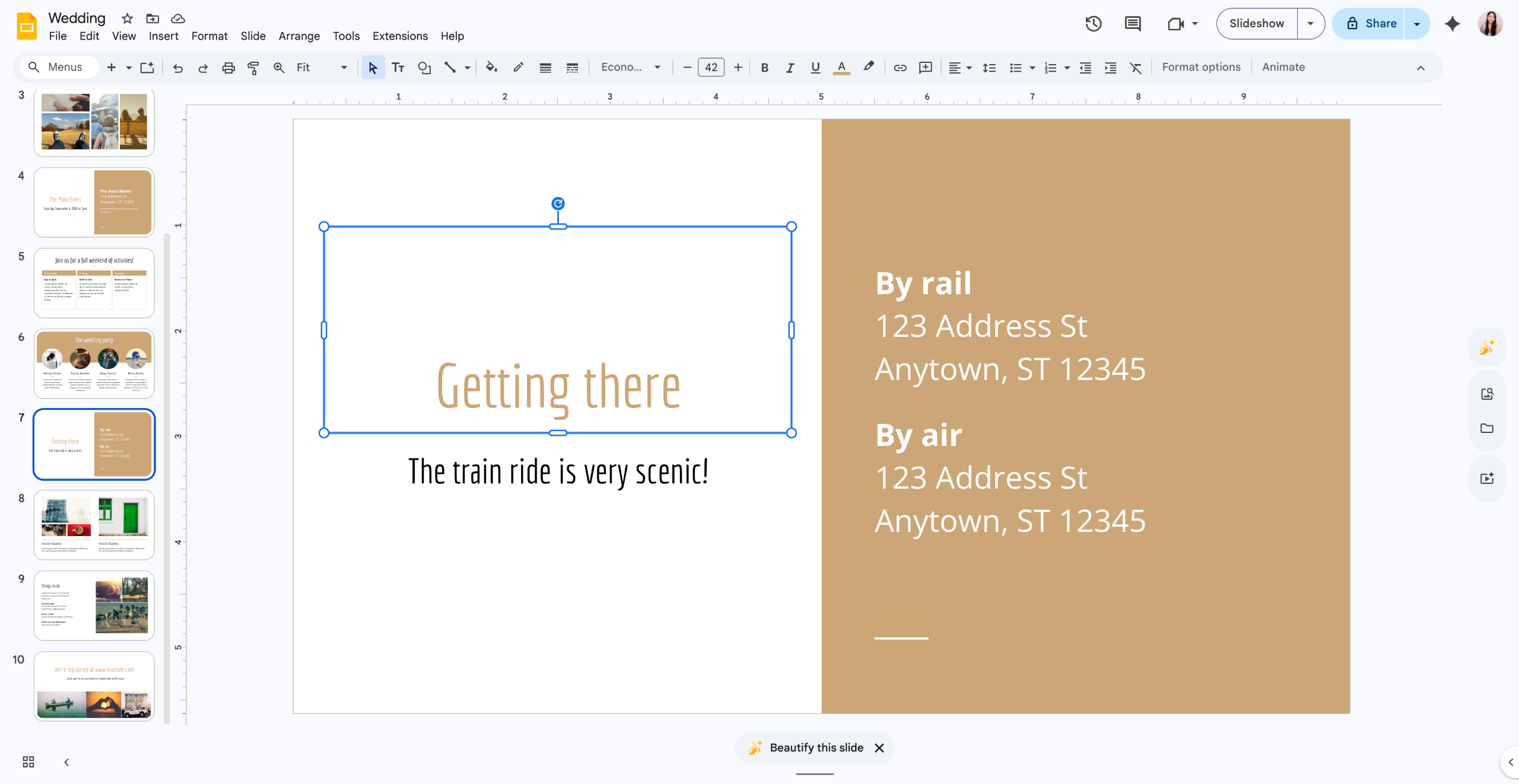Toggle italic formatting
Image resolution: width=1519 pixels, height=784 pixels.
[790, 68]
